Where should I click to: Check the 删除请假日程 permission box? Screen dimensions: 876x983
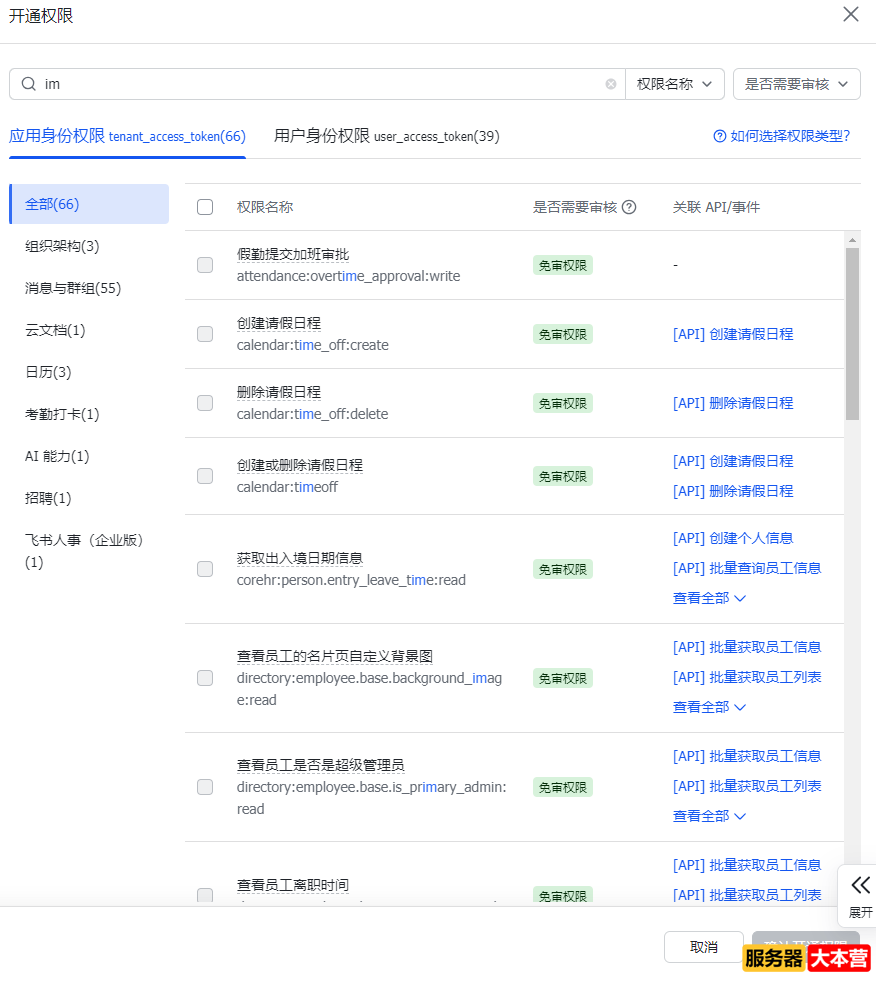(x=205, y=402)
